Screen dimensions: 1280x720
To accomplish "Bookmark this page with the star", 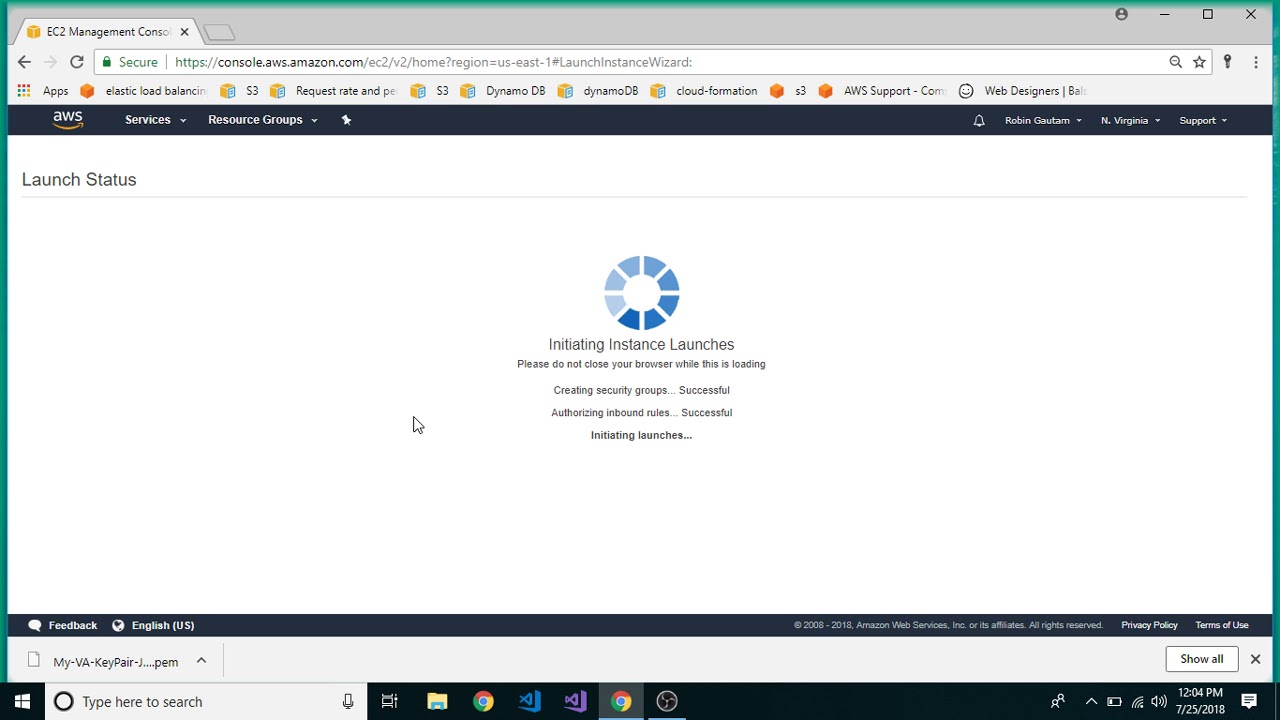I will click(1199, 62).
